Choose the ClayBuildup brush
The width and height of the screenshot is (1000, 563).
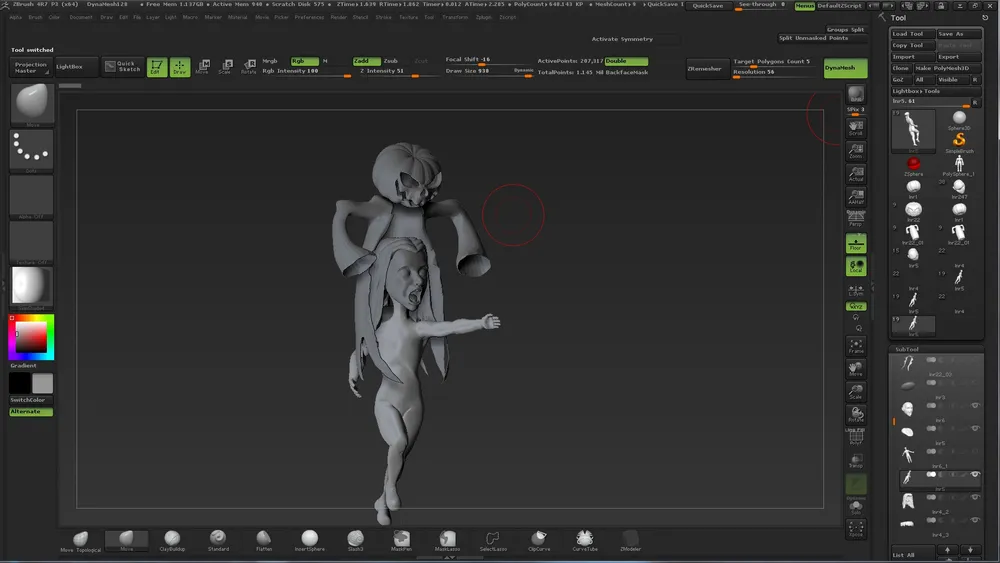pos(172,540)
